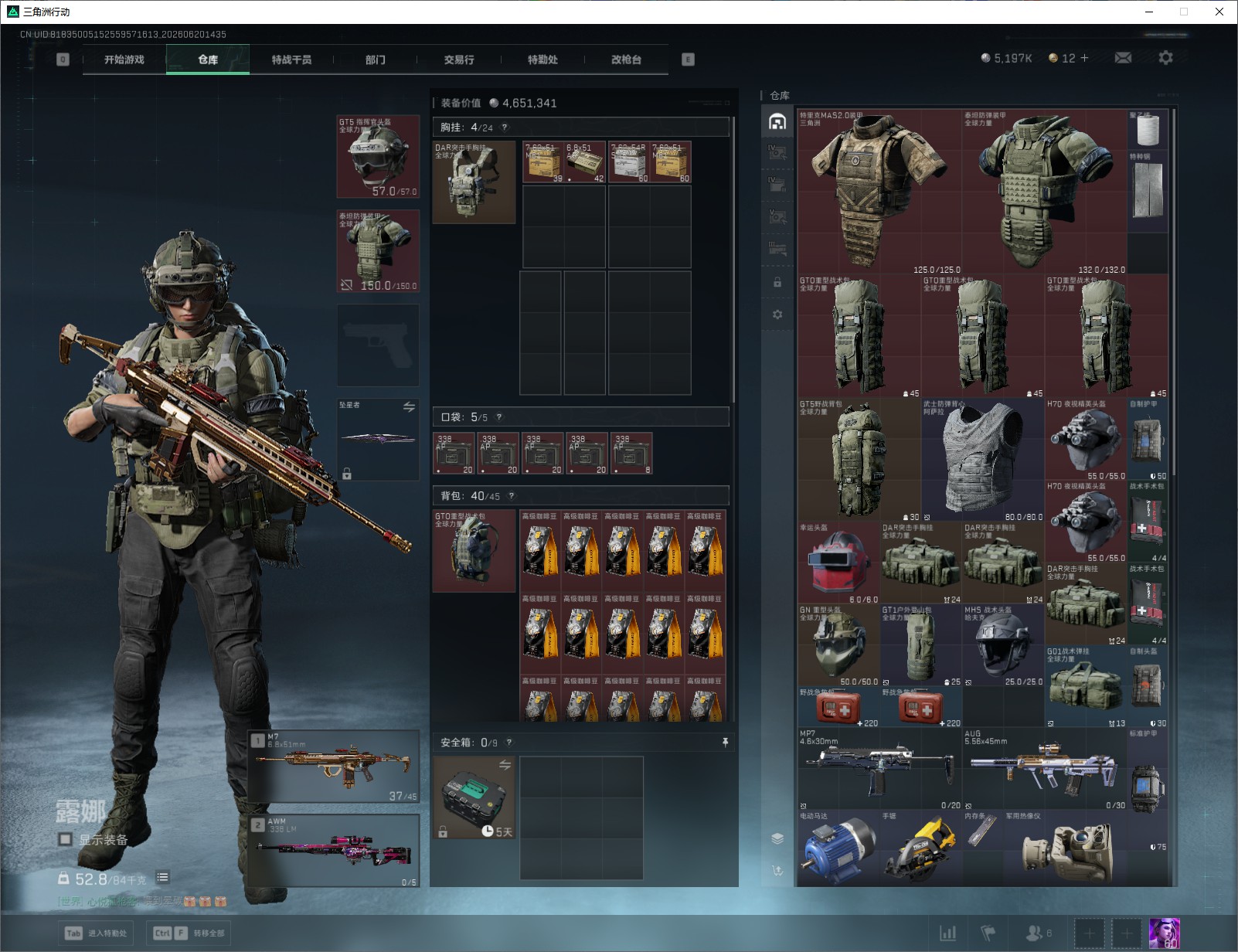Viewport: 1238px width, 952px height.
Task: Select the AWM sniper weapon slot
Action: [x=334, y=851]
